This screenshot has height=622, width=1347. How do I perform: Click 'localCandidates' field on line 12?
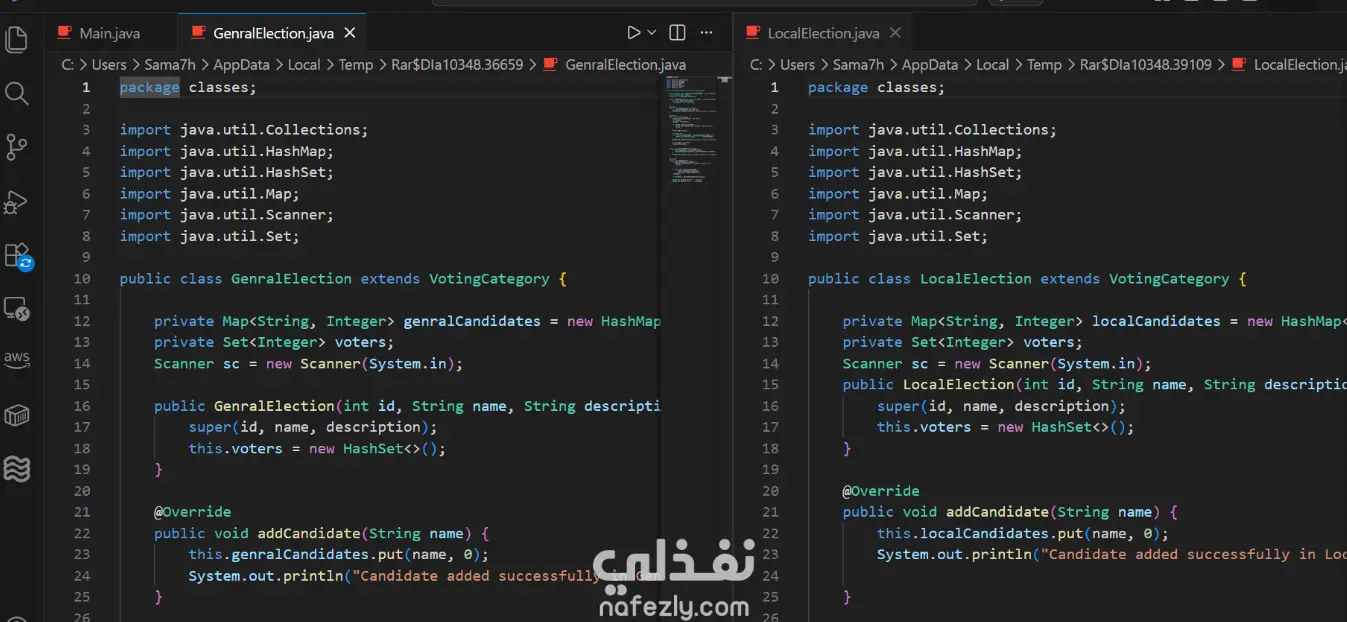pyautogui.click(x=1156, y=321)
